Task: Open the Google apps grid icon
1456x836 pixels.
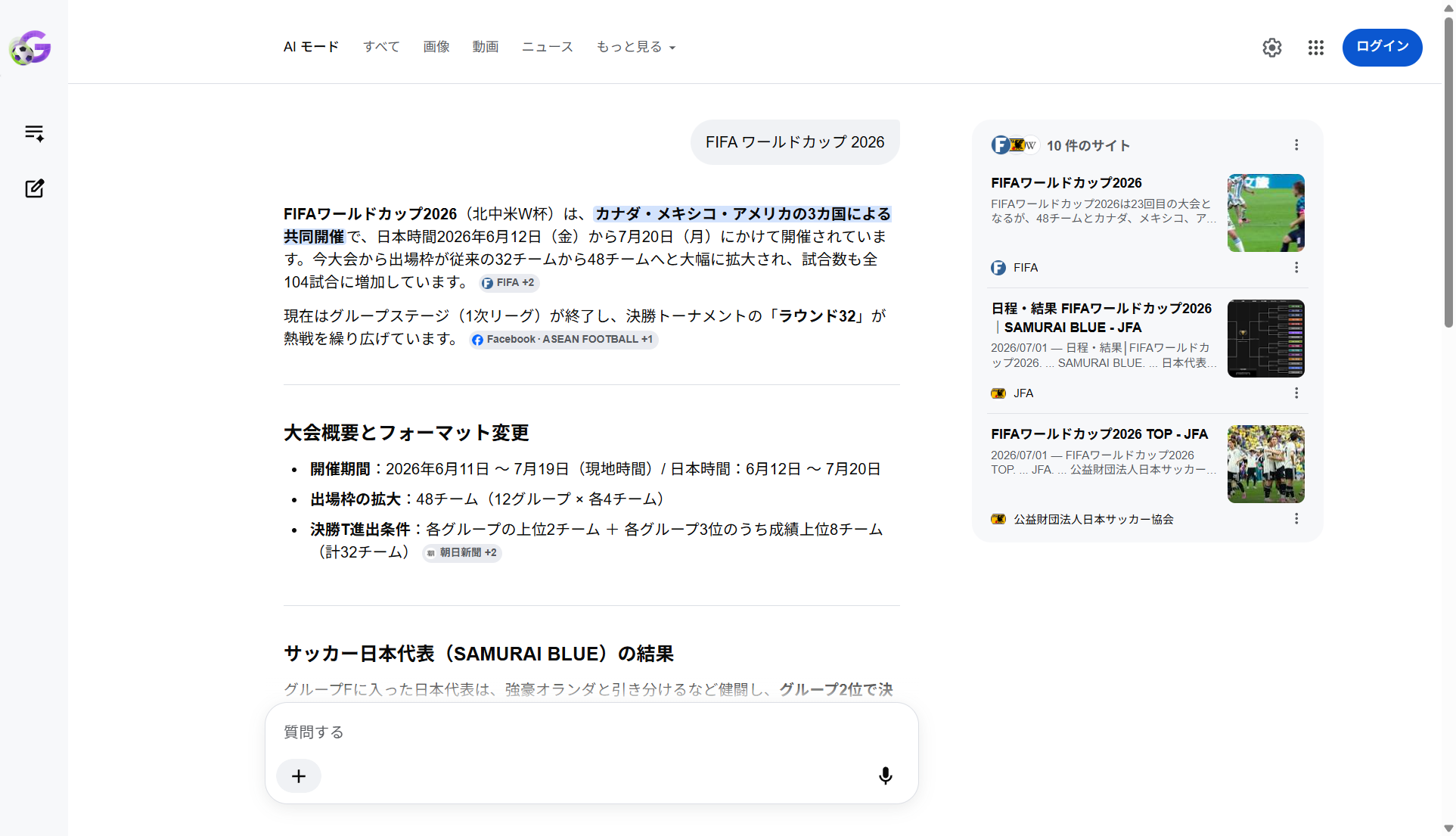Action: click(1316, 48)
